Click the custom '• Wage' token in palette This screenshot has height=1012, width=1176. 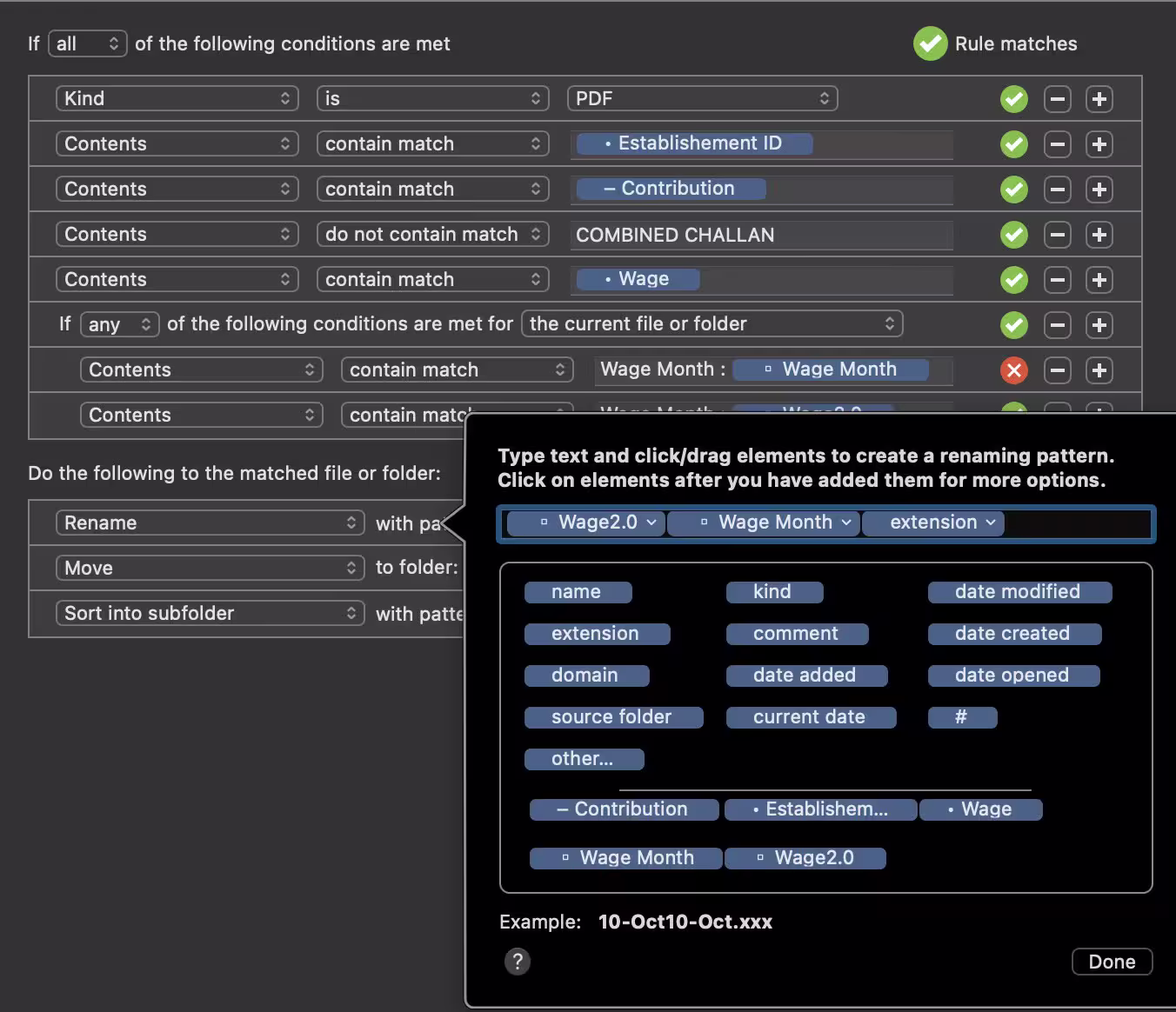click(x=980, y=809)
